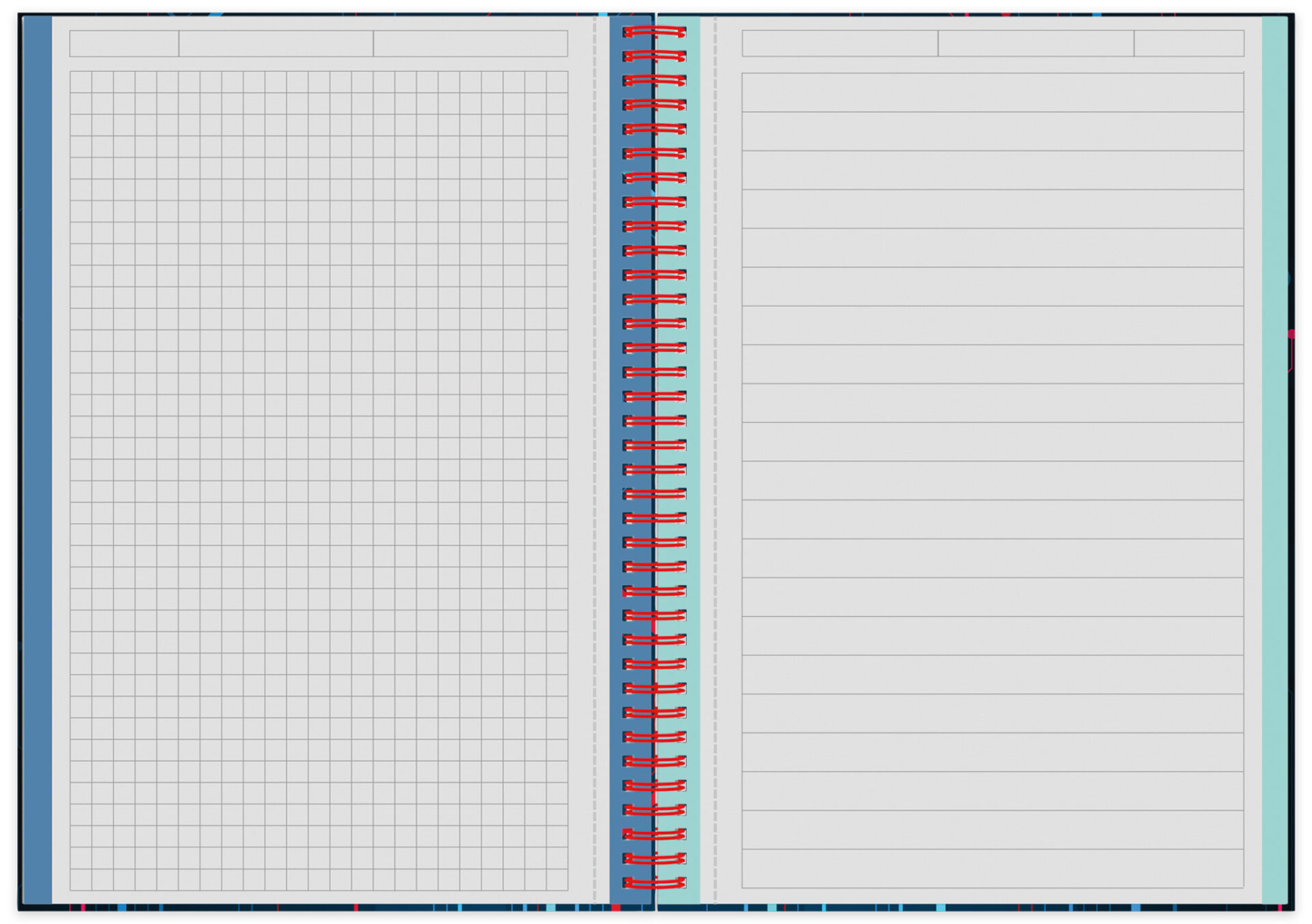Click the narrow last header cell on lined page
The height and width of the screenshot is (924, 1312).
1189,44
